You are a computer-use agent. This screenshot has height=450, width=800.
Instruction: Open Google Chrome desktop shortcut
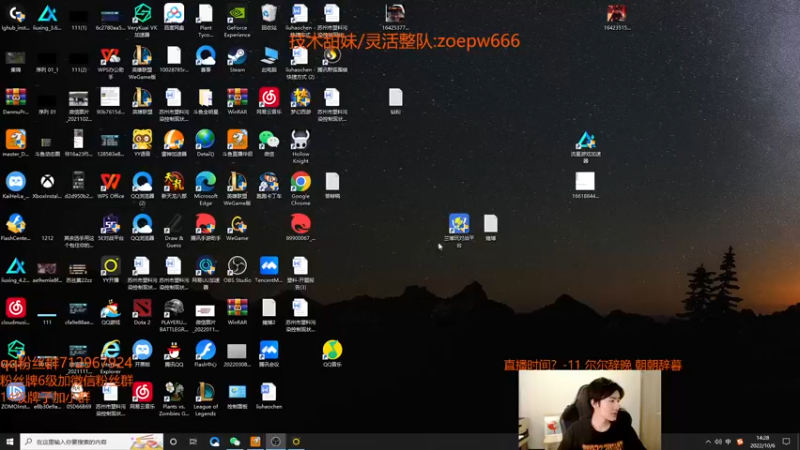pyautogui.click(x=301, y=188)
